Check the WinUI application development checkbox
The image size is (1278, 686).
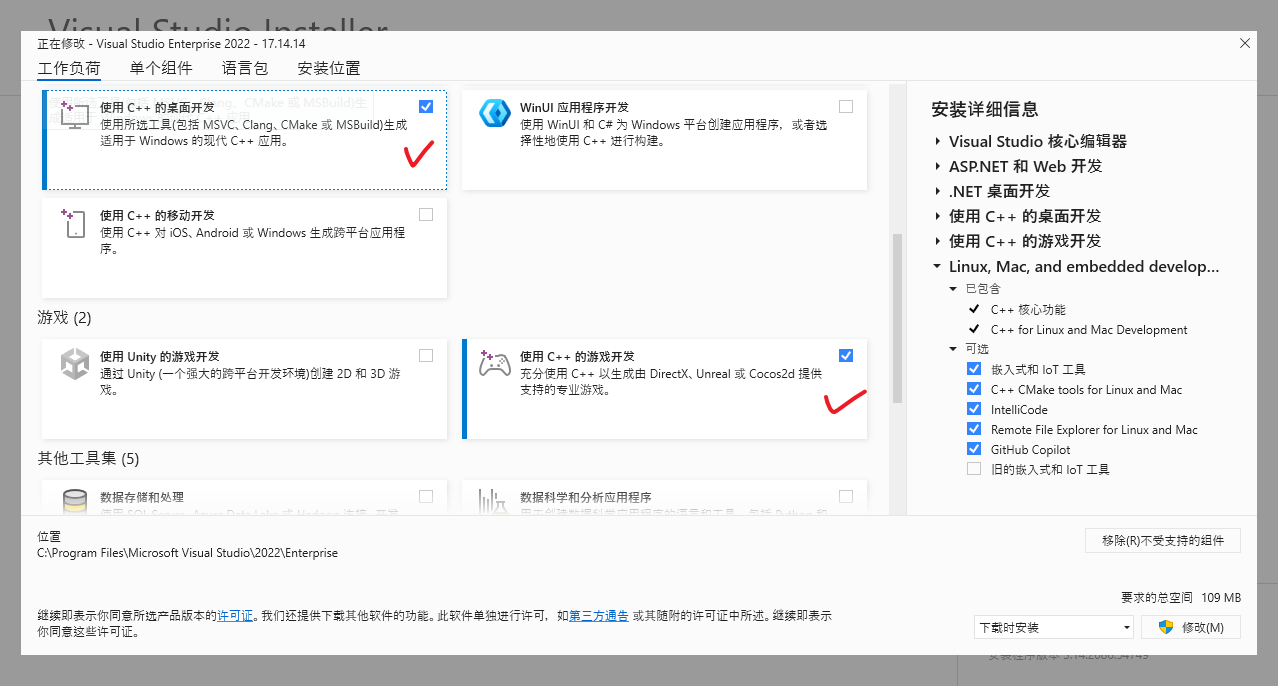click(846, 106)
